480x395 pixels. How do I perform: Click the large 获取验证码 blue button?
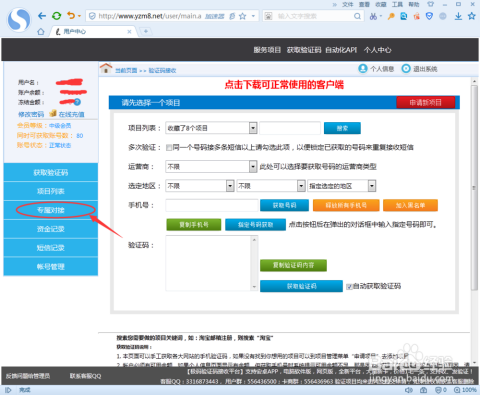click(301, 286)
